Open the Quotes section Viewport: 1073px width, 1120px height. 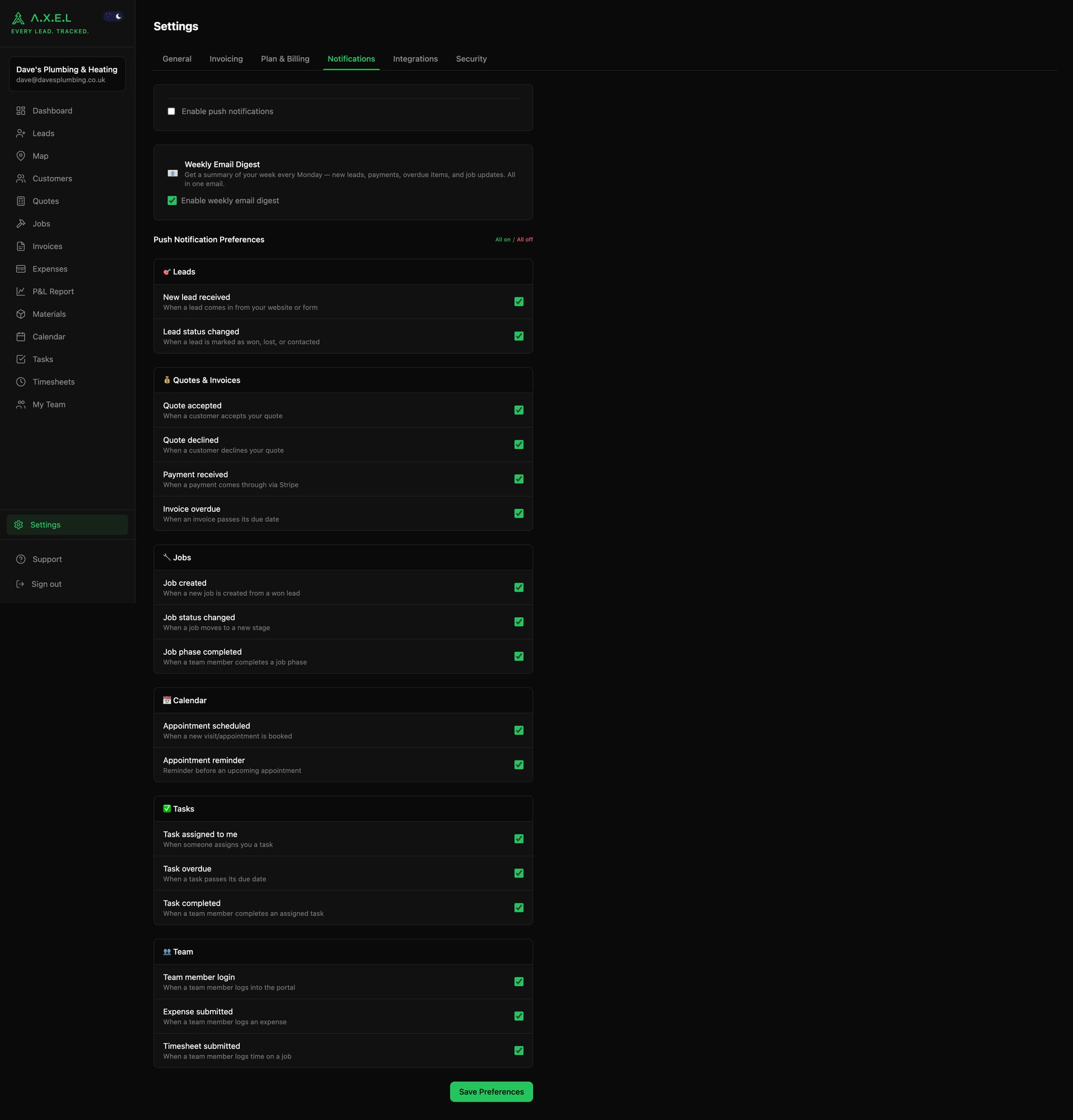(x=45, y=200)
